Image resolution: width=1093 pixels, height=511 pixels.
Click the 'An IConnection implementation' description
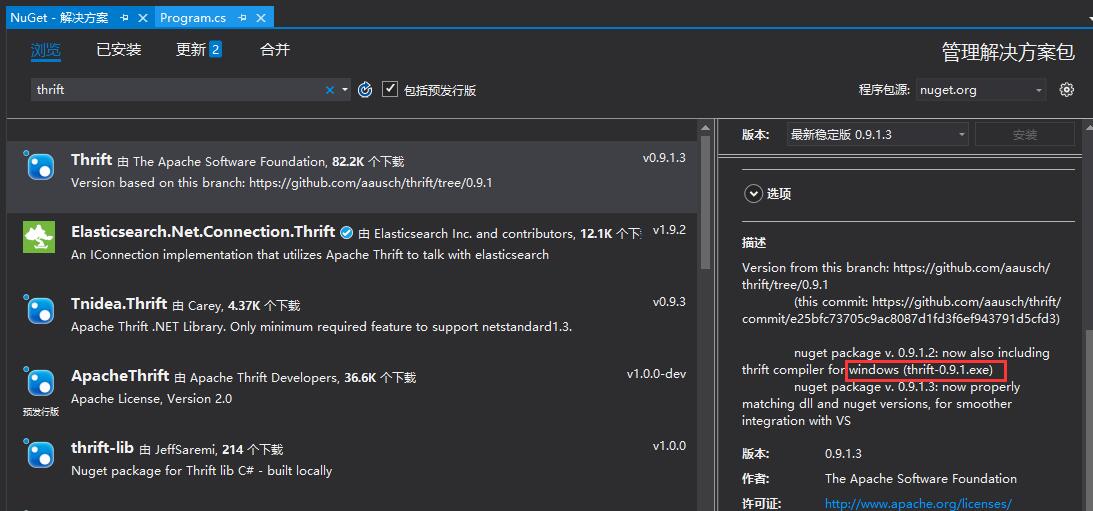pos(309,254)
